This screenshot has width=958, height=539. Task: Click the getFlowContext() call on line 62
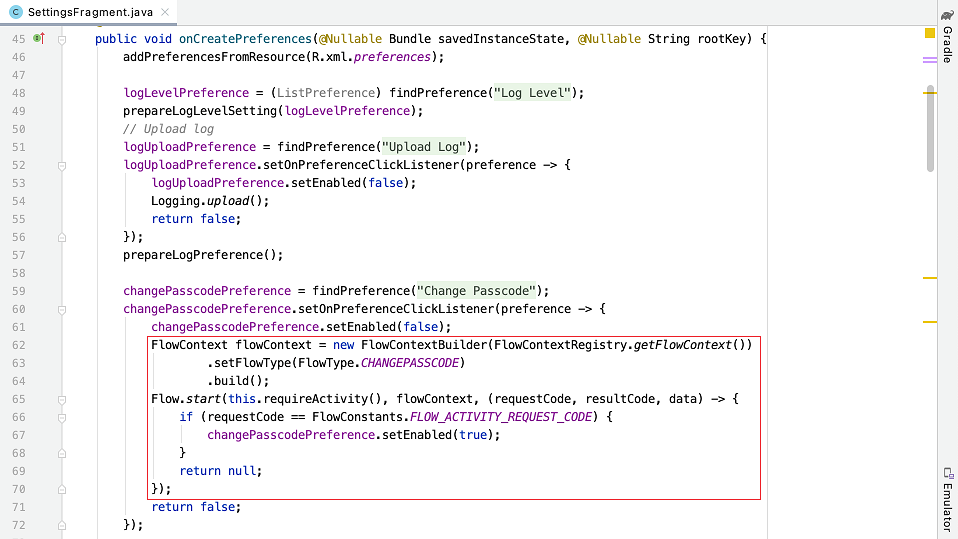(689, 345)
